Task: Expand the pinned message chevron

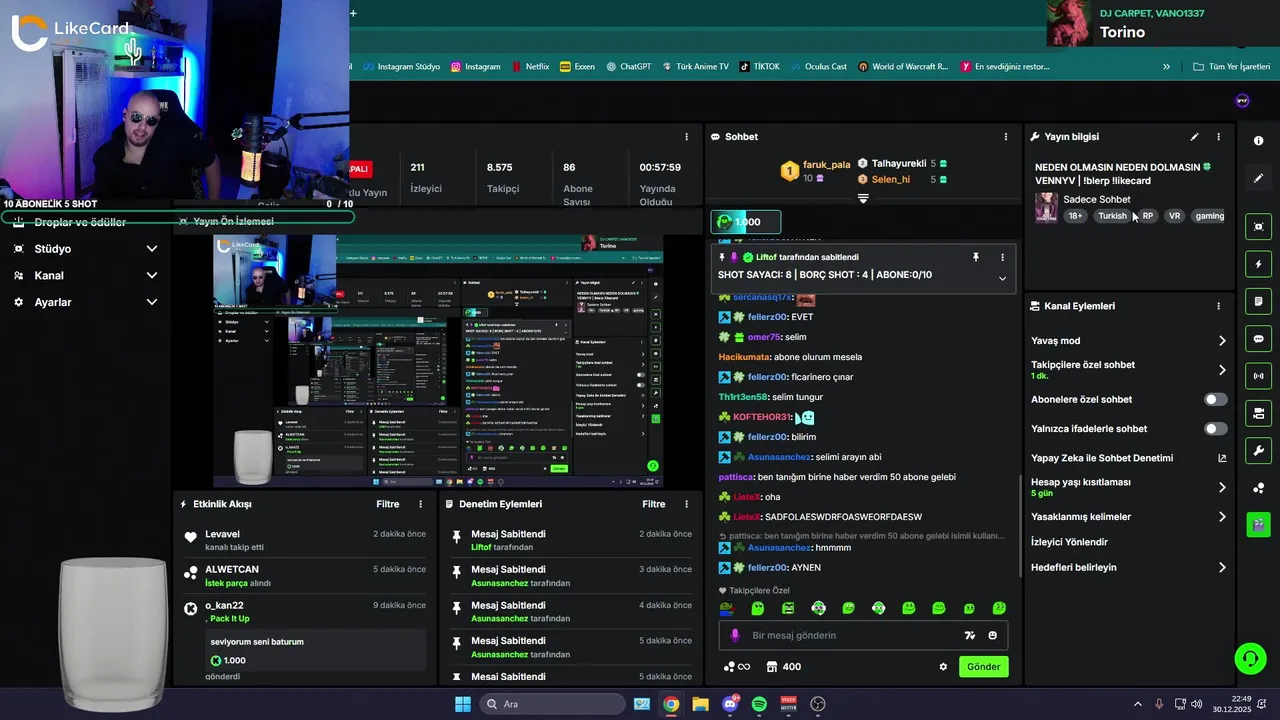Action: (1002, 278)
